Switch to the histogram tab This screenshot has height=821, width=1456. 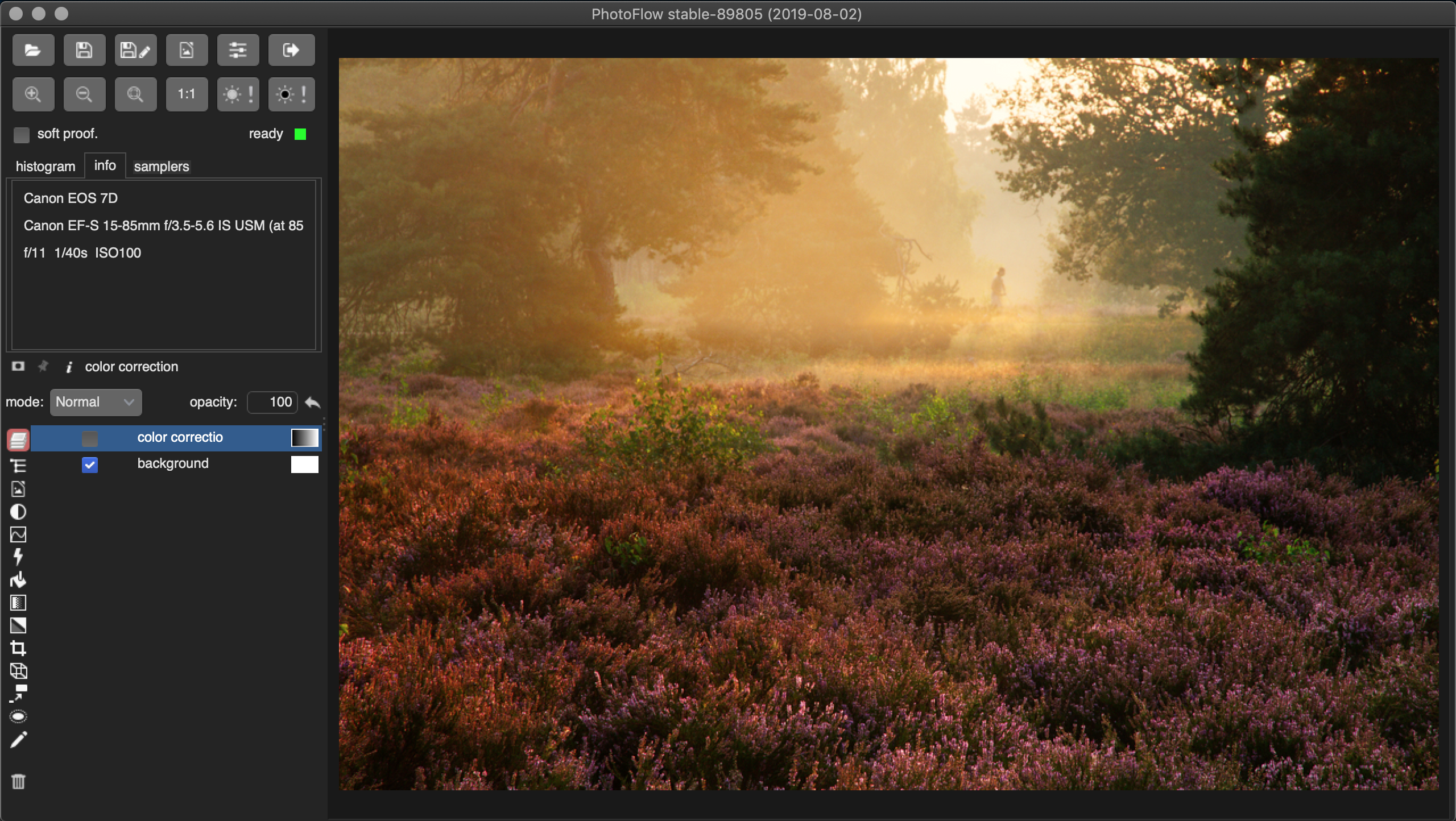(x=45, y=167)
